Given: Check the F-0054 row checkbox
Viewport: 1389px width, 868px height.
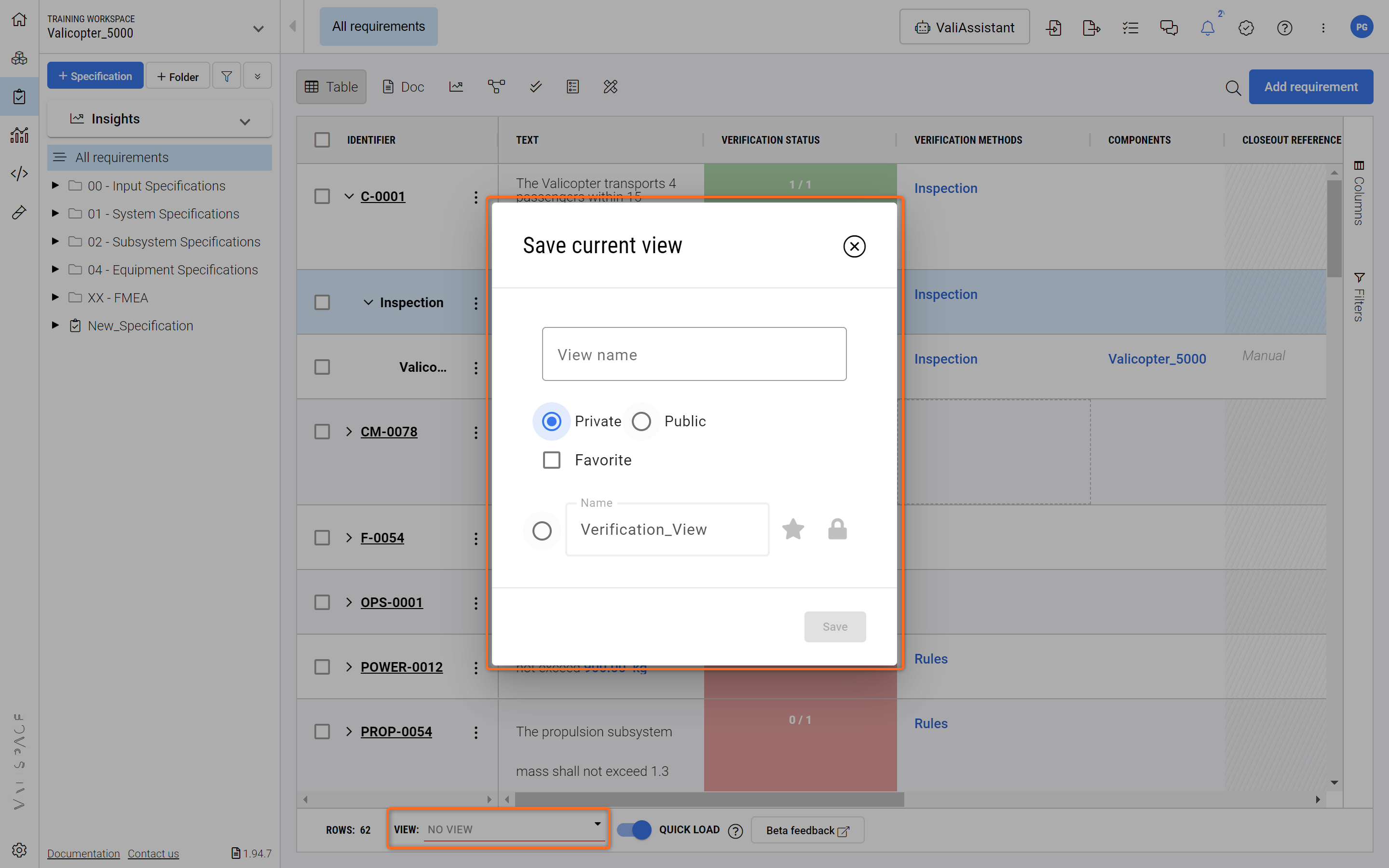Looking at the screenshot, I should tap(322, 538).
